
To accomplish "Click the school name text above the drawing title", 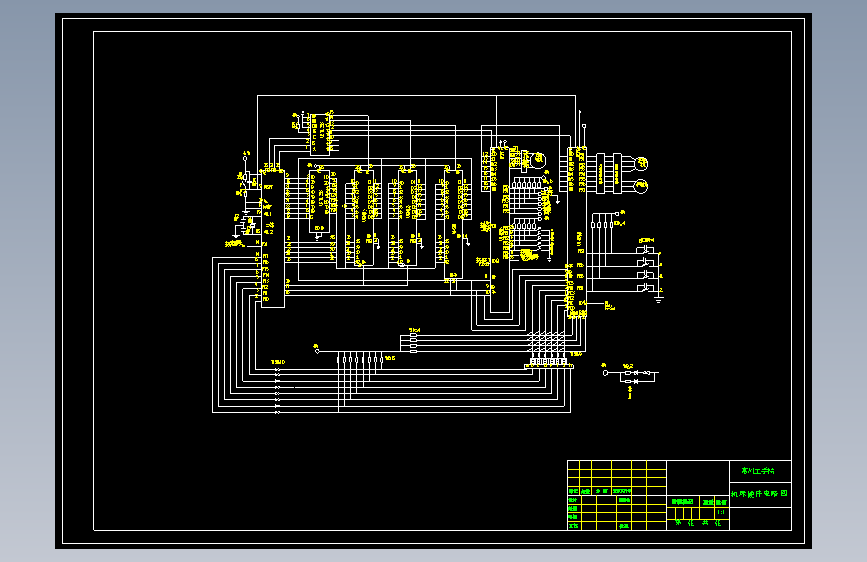I will point(758,471).
